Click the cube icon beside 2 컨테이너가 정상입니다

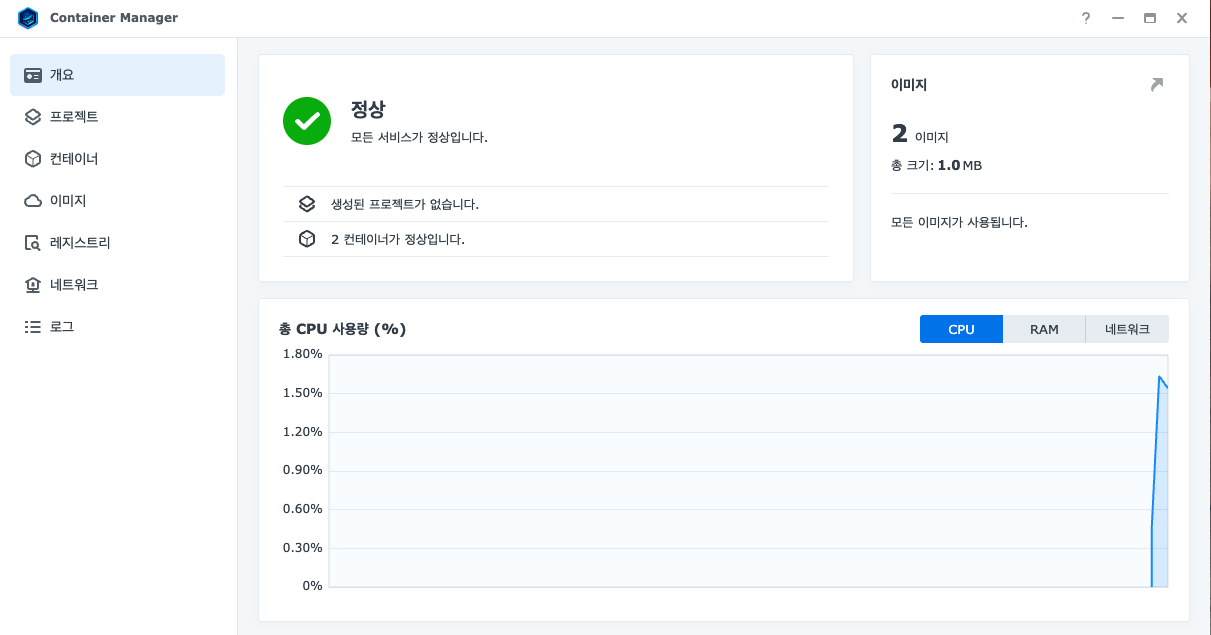click(x=307, y=239)
